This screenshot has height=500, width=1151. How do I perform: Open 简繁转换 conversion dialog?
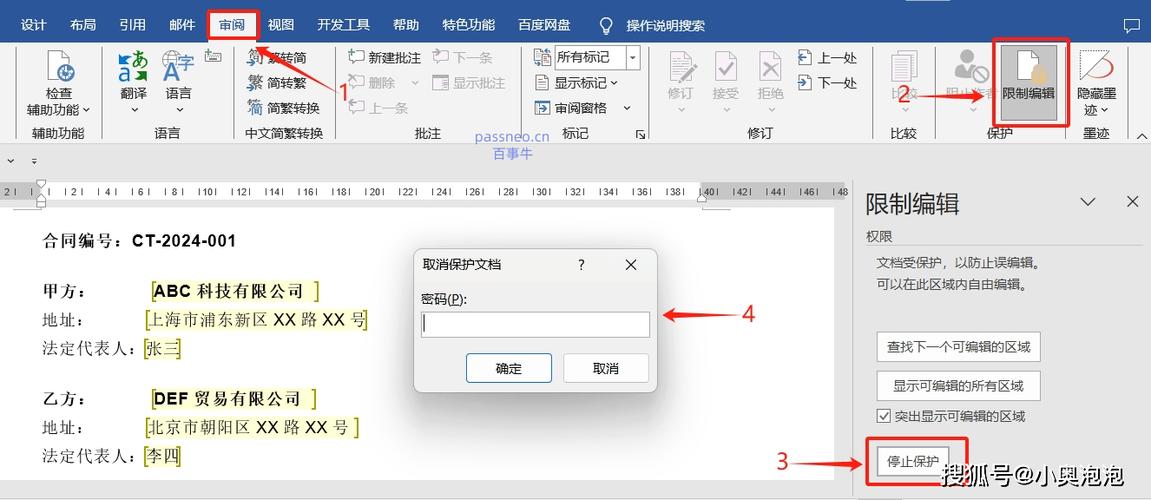[x=283, y=109]
